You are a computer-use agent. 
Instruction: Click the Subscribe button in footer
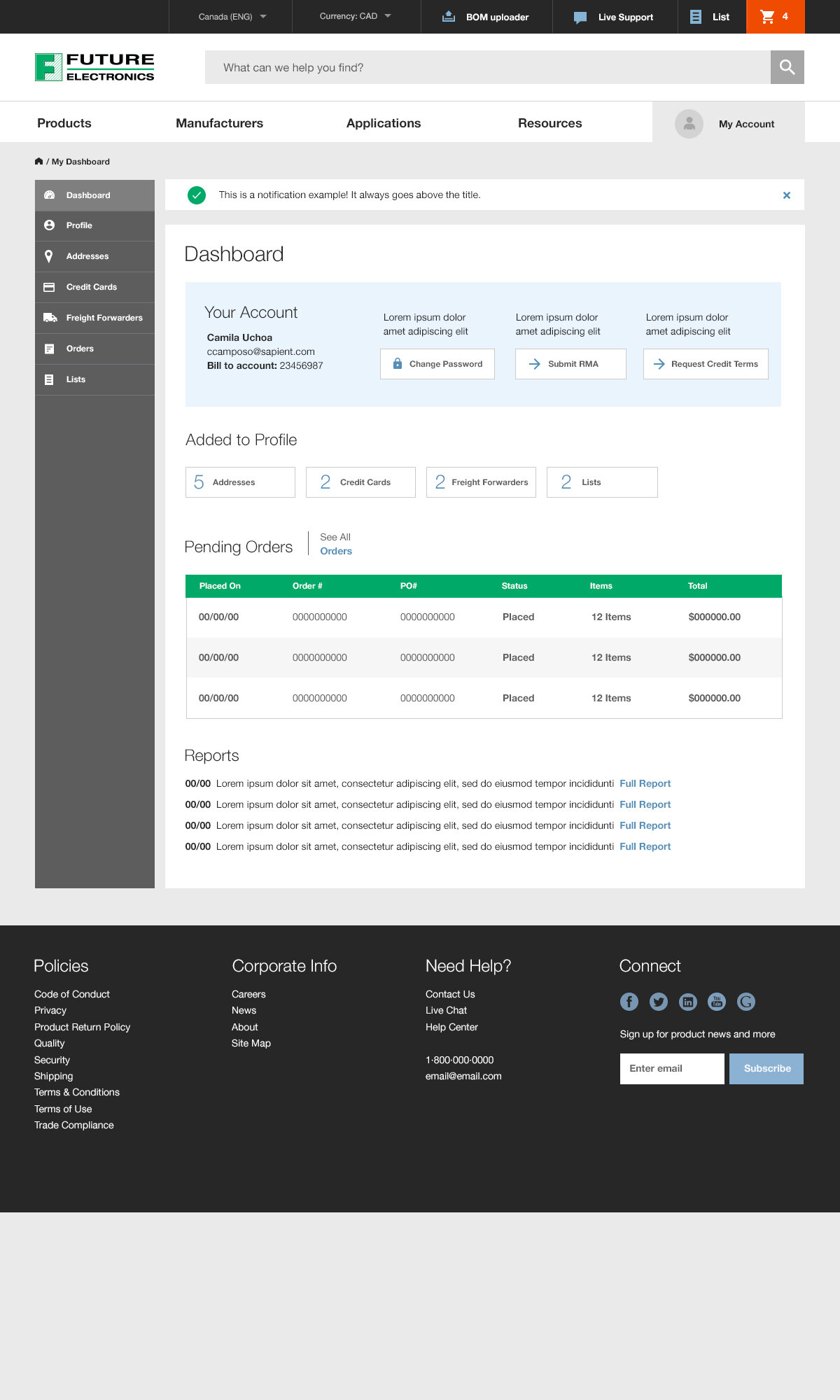766,1069
